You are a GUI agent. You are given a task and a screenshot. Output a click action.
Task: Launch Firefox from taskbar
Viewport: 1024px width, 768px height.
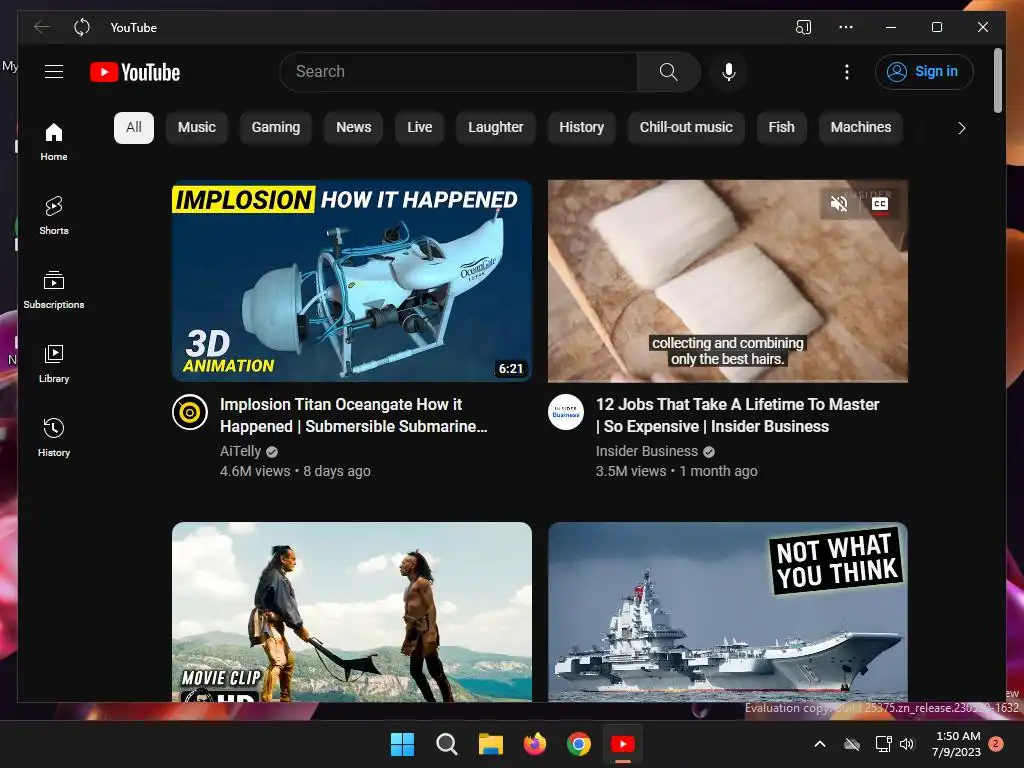coord(535,744)
